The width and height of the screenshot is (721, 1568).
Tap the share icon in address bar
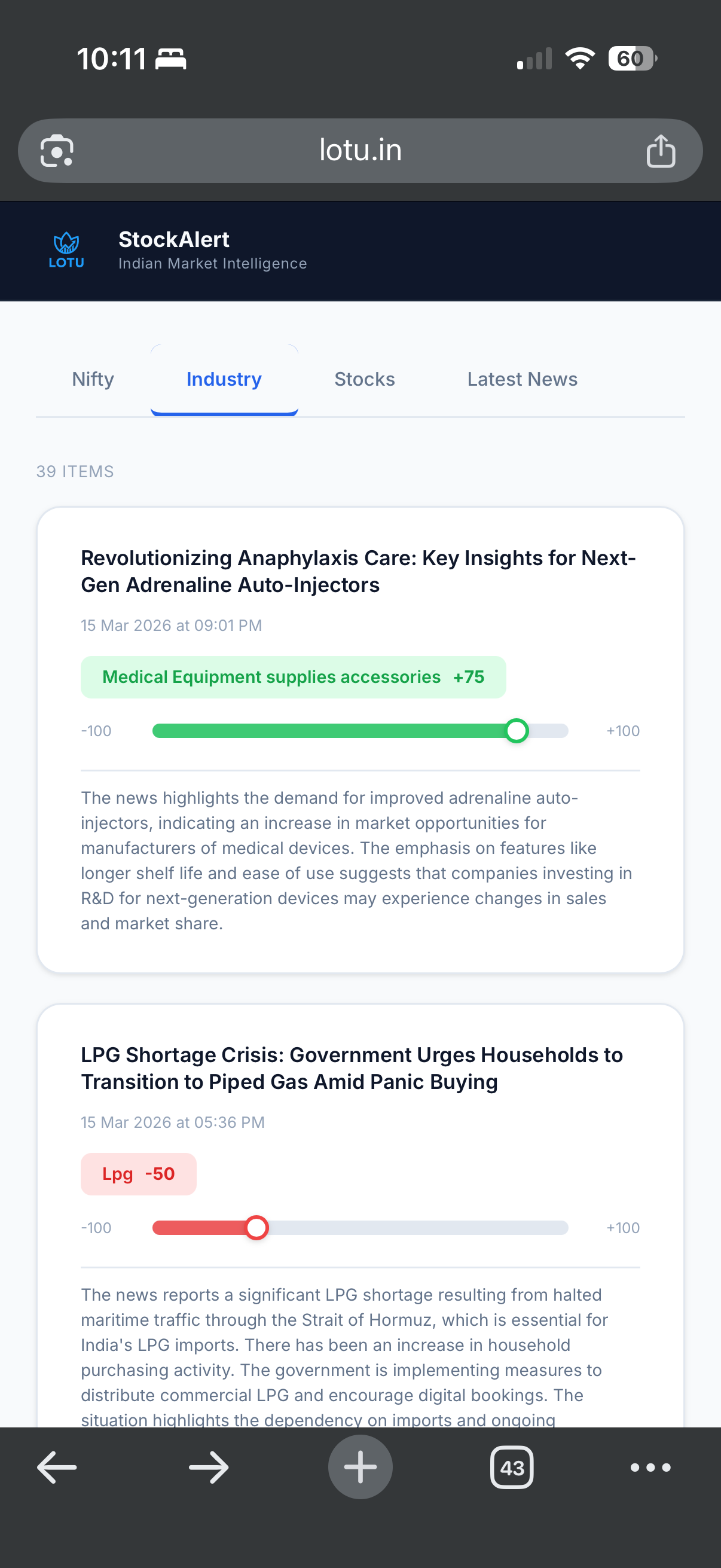click(x=661, y=150)
